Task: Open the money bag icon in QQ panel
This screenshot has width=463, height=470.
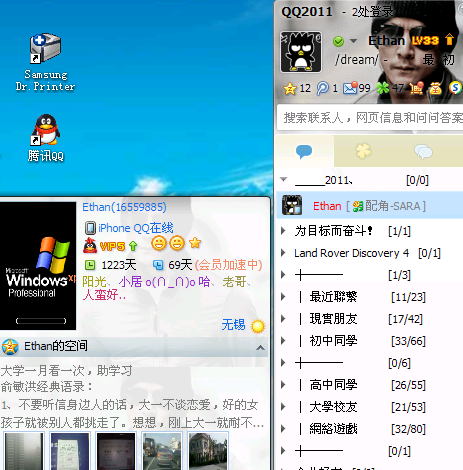Action: point(435,88)
